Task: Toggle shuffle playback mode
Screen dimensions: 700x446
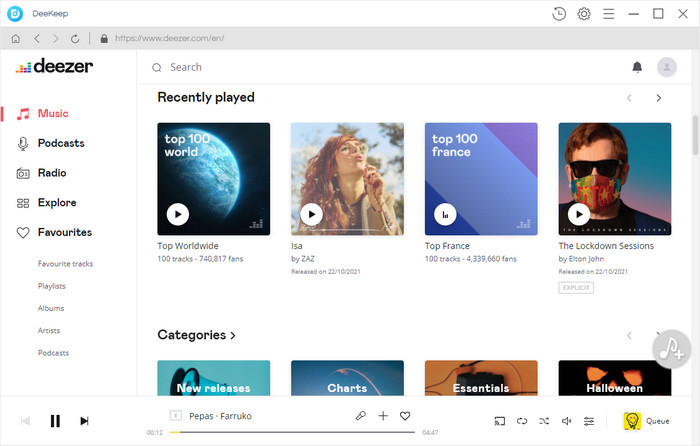Action: [x=544, y=421]
